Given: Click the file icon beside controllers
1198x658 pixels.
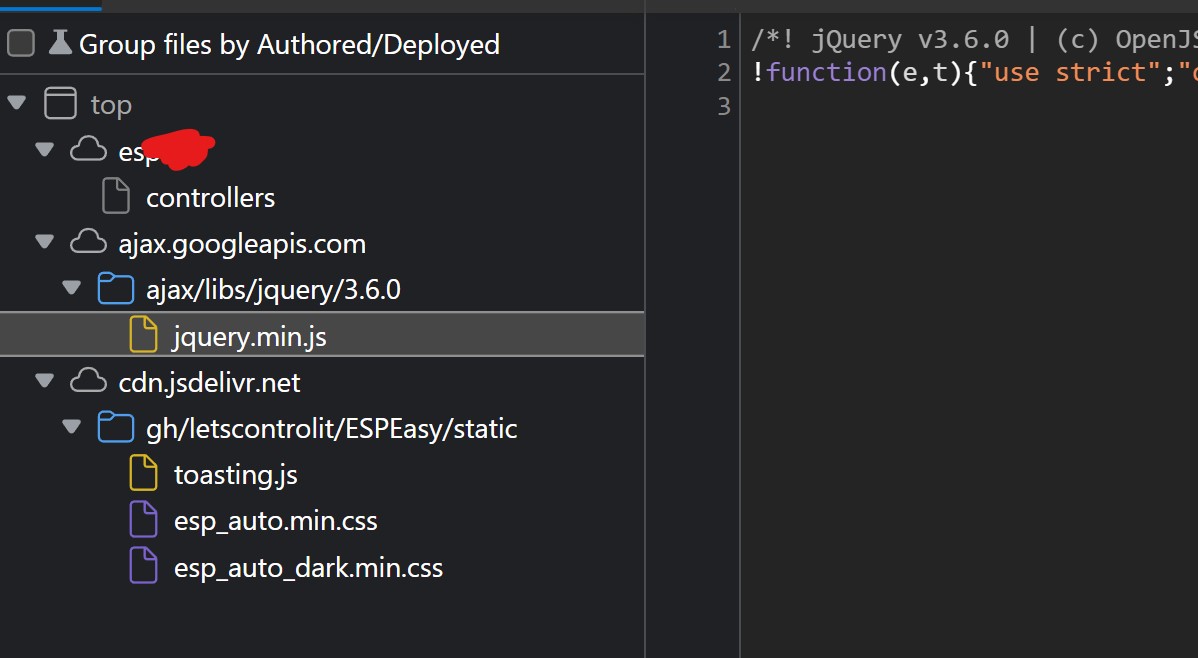Looking at the screenshot, I should (x=115, y=195).
